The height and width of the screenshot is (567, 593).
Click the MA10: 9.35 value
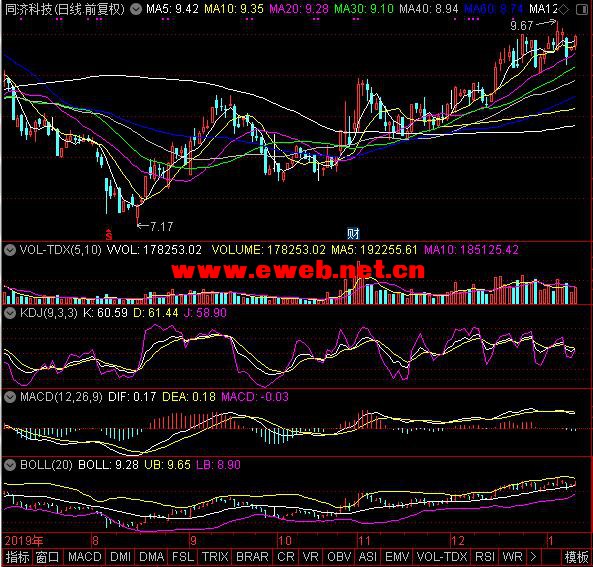(x=234, y=9)
